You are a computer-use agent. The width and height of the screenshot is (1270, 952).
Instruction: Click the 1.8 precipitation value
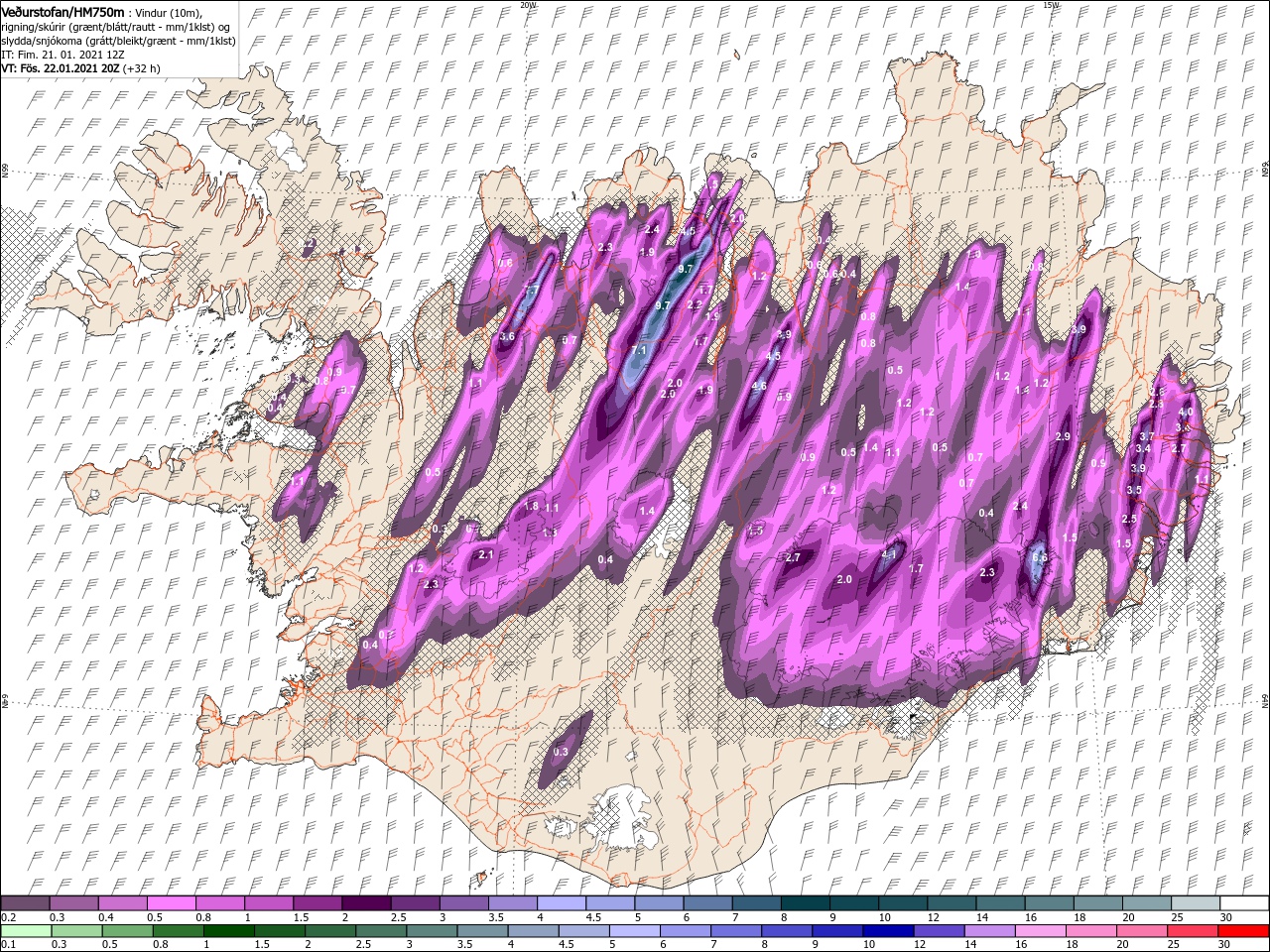531,506
